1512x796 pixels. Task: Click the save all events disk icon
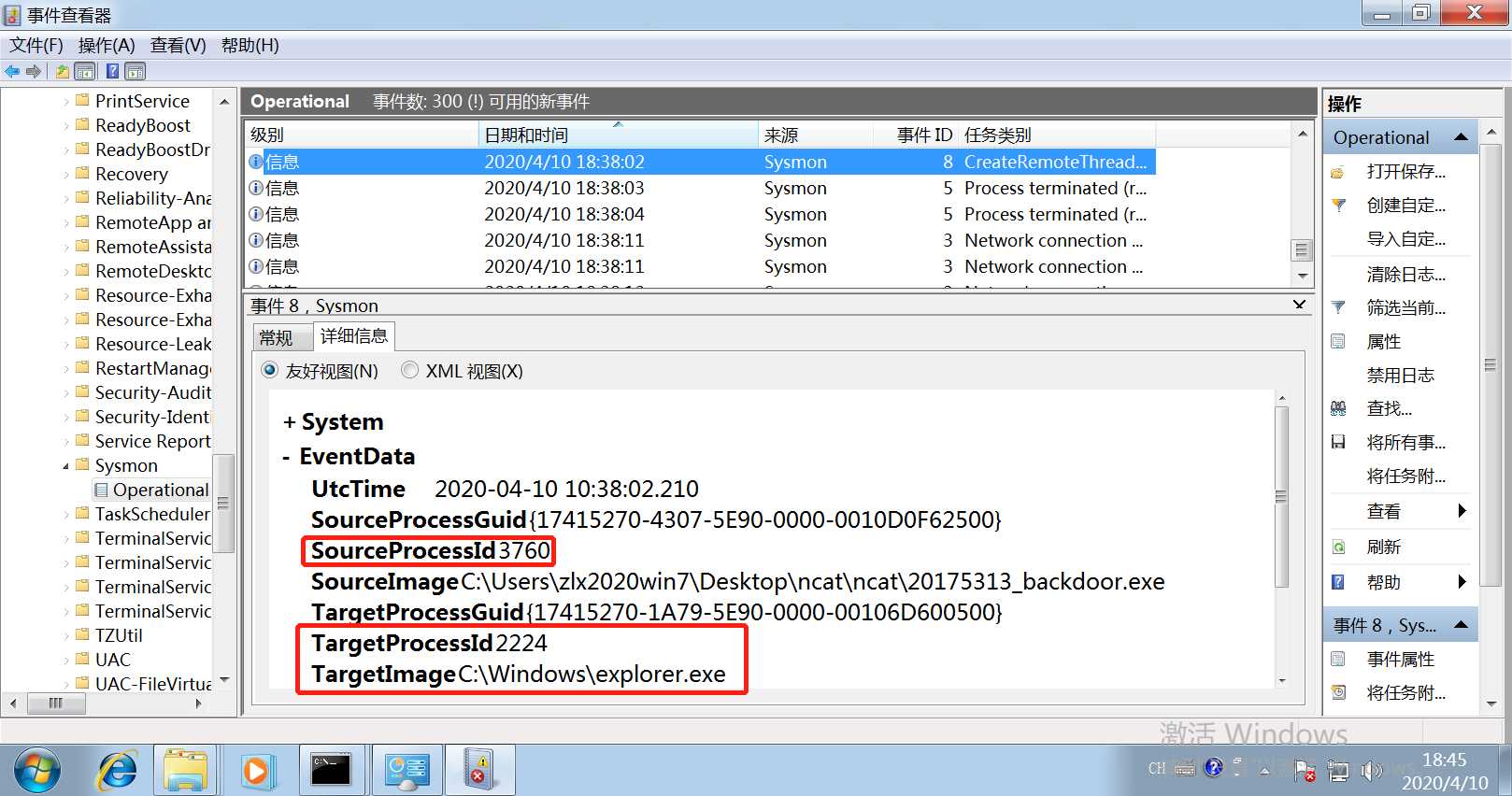1338,442
